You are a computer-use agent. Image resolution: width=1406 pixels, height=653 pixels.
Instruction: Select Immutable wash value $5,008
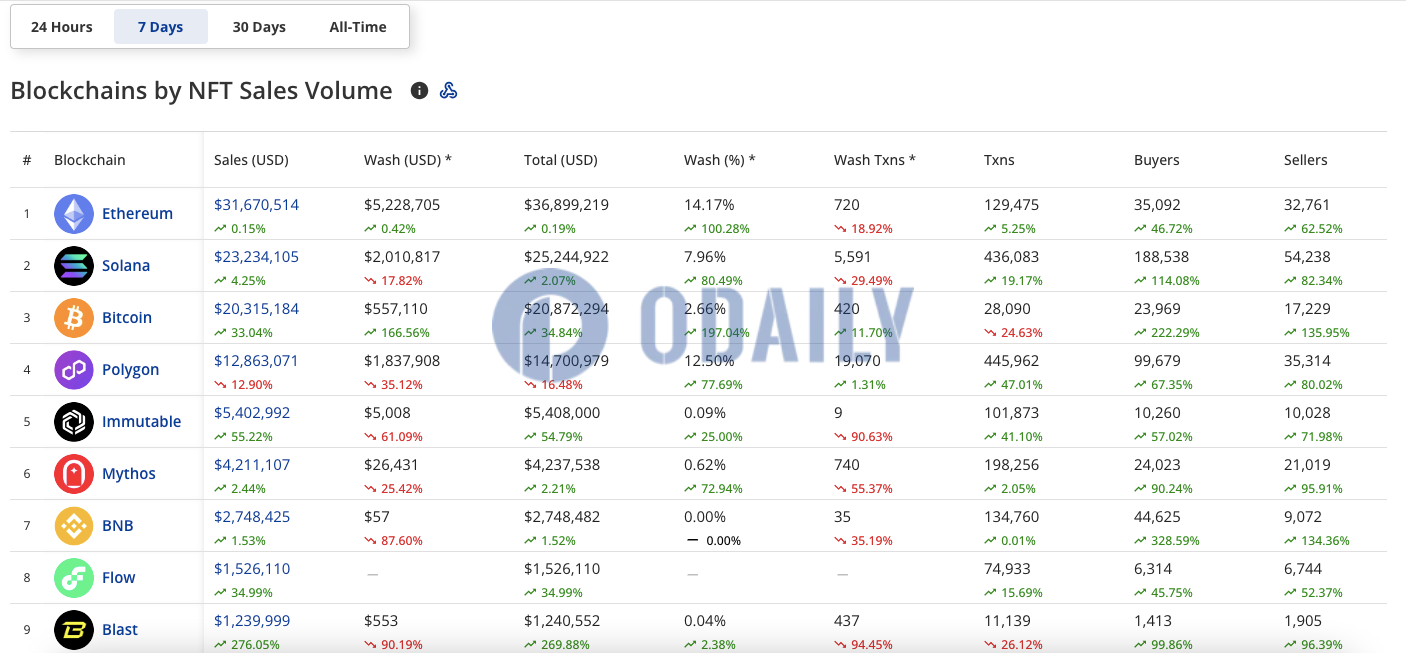pyautogui.click(x=387, y=413)
